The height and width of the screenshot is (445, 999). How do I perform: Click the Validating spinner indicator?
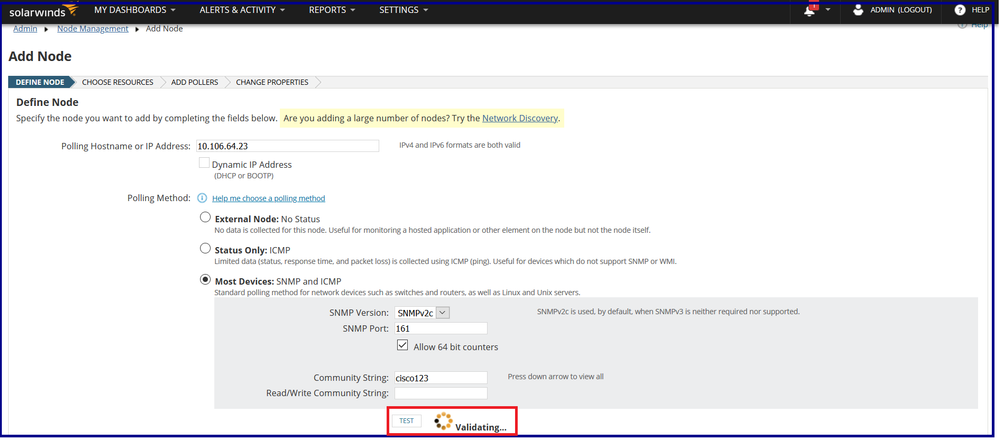click(443, 421)
